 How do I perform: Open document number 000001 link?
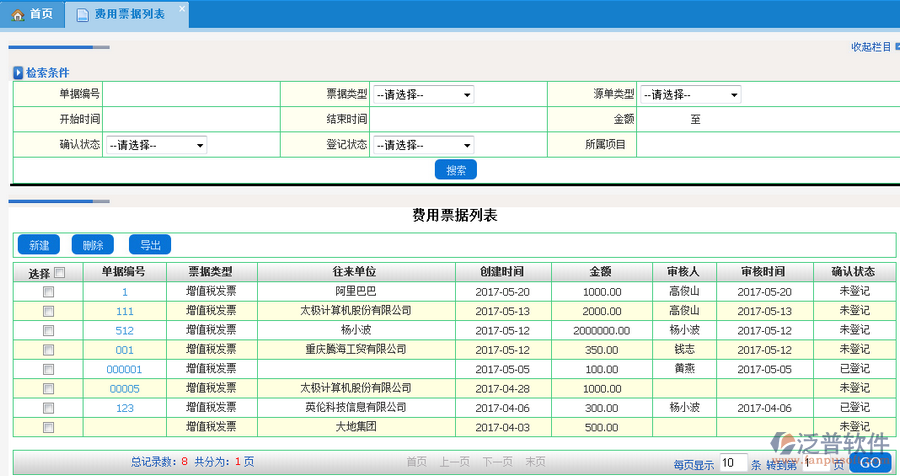(124, 369)
